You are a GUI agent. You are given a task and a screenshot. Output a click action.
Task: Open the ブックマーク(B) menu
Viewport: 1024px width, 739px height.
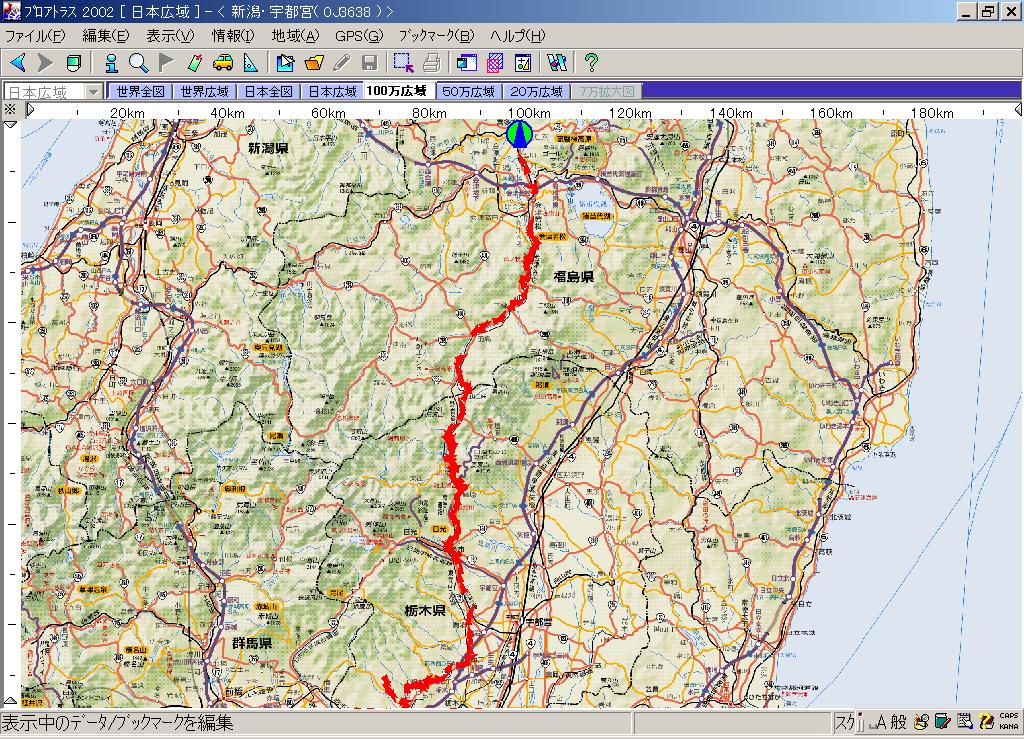(x=437, y=36)
